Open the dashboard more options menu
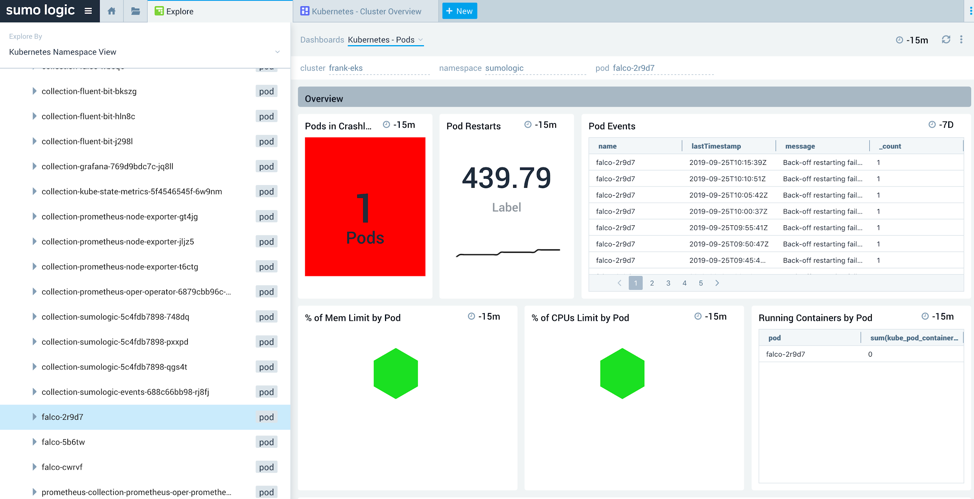Screen dimensions: 974x499 click(962, 39)
